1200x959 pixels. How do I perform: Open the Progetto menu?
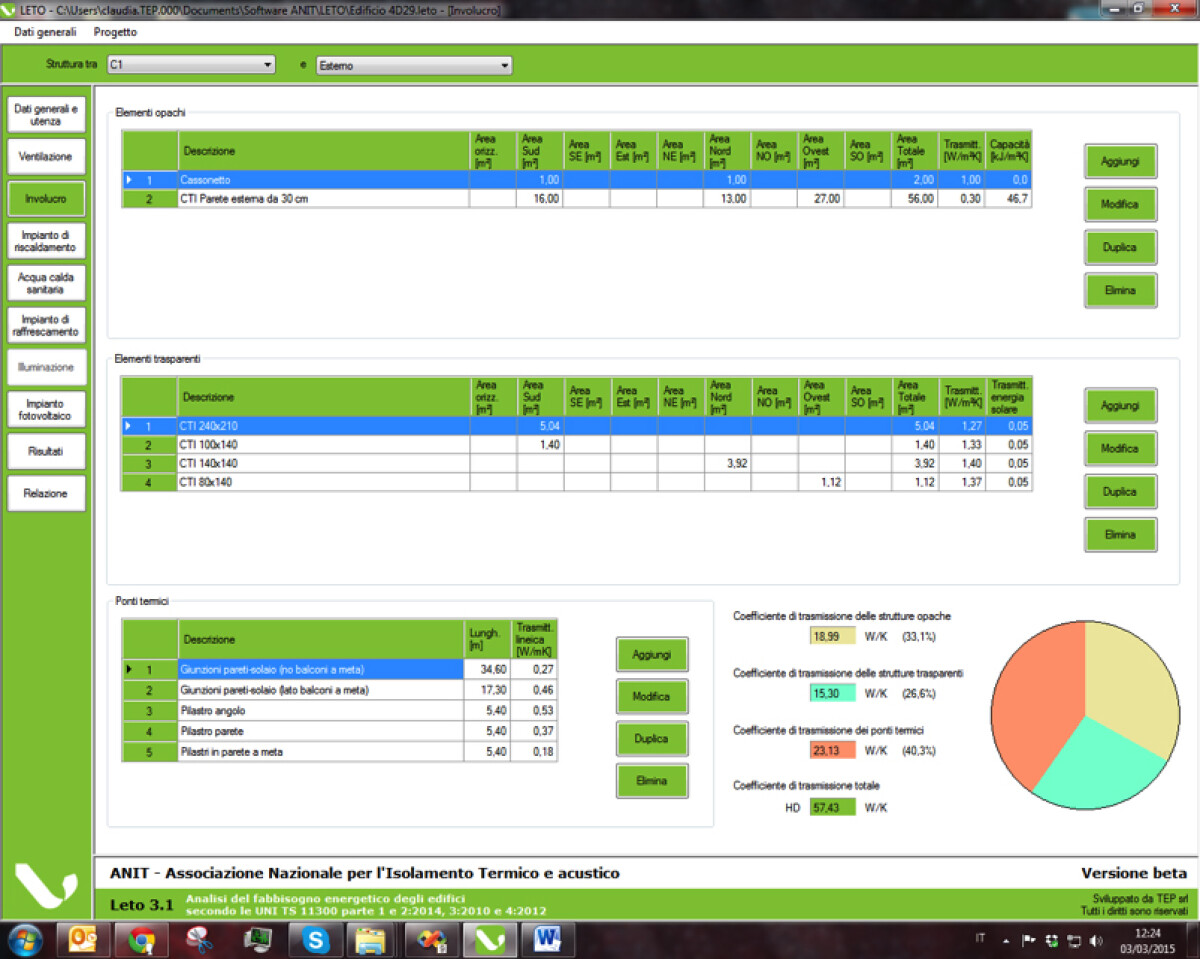pyautogui.click(x=115, y=32)
